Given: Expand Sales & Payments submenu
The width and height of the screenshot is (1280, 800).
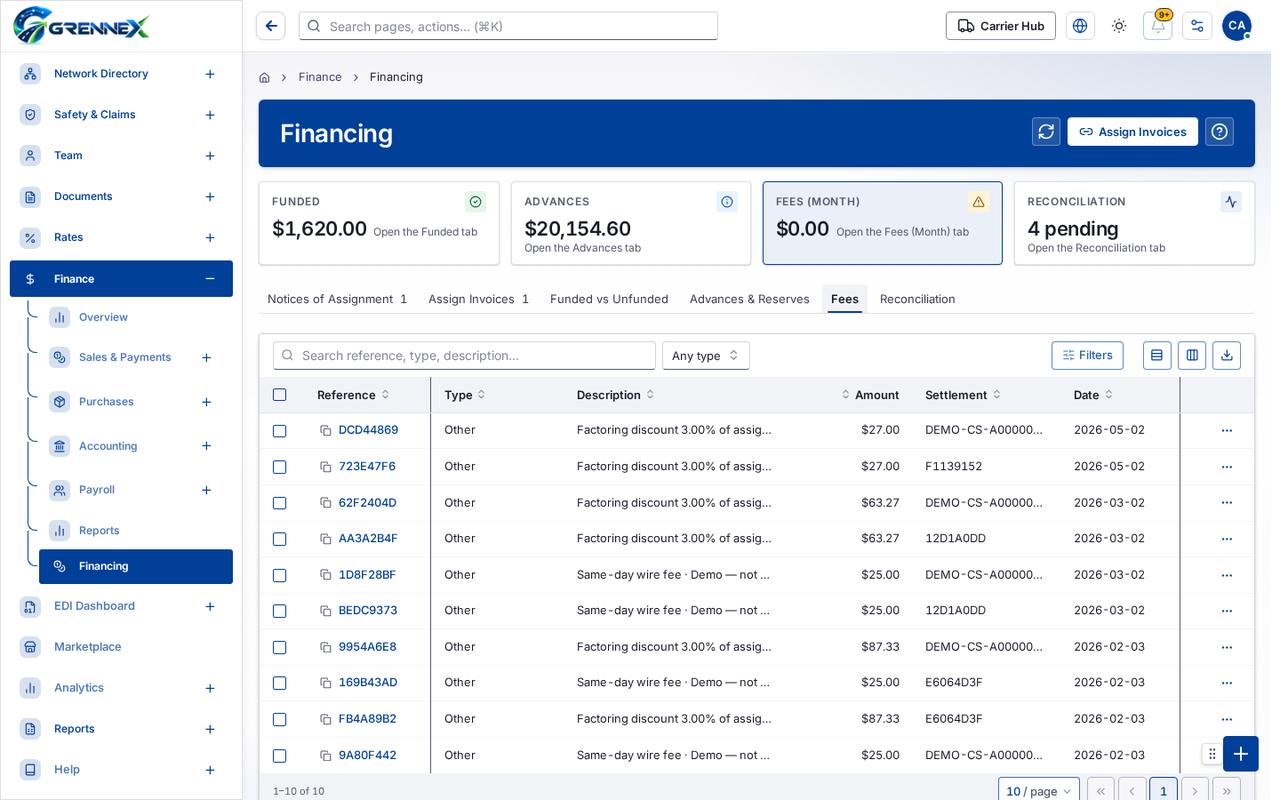Looking at the screenshot, I should pos(206,358).
